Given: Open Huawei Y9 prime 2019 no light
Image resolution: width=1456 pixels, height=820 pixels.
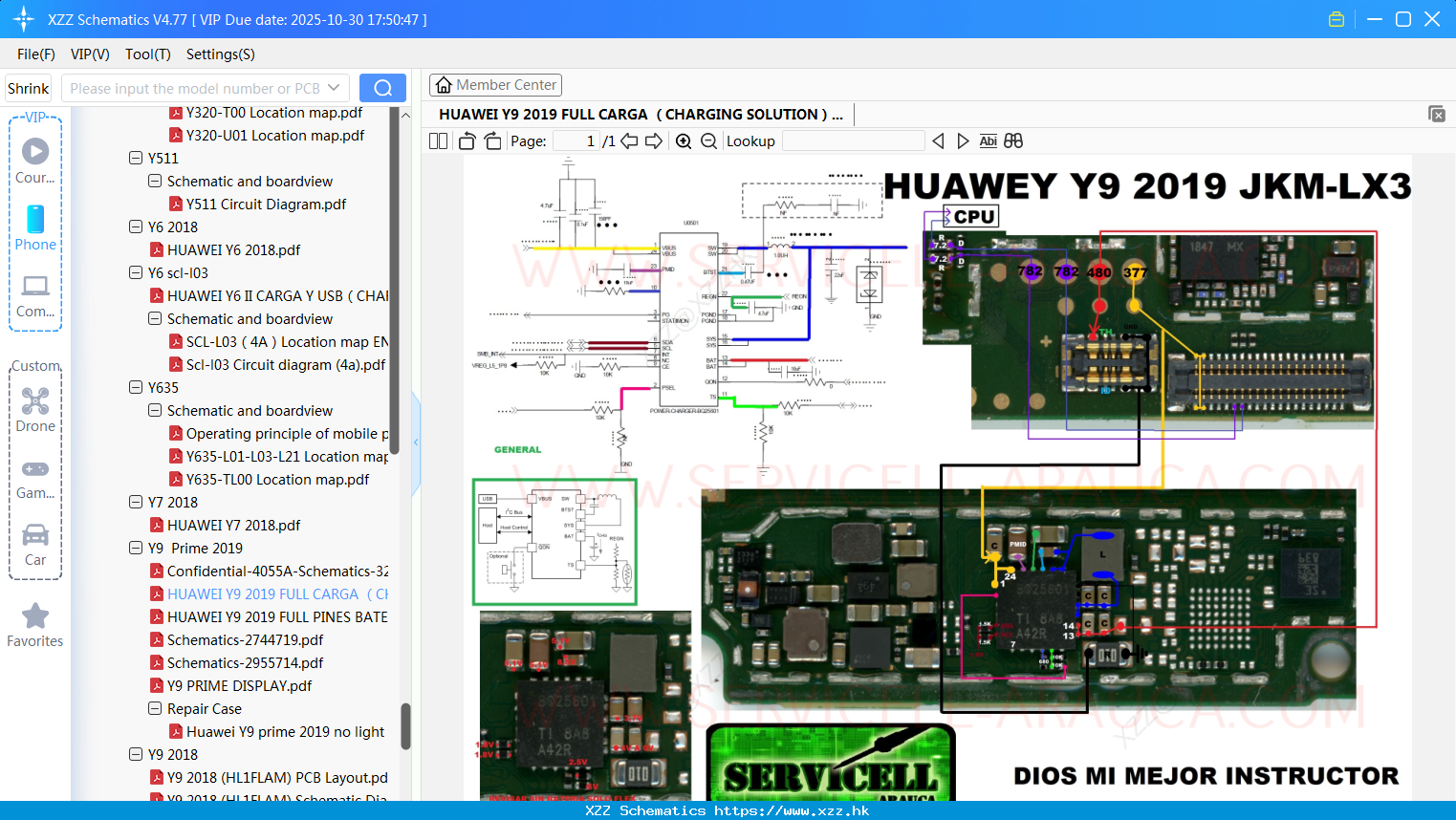Looking at the screenshot, I should coord(276,732).
